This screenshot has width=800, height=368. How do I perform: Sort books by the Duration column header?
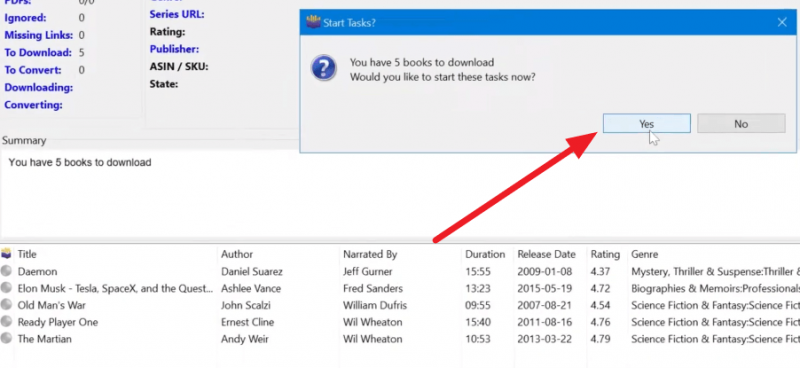tap(485, 254)
